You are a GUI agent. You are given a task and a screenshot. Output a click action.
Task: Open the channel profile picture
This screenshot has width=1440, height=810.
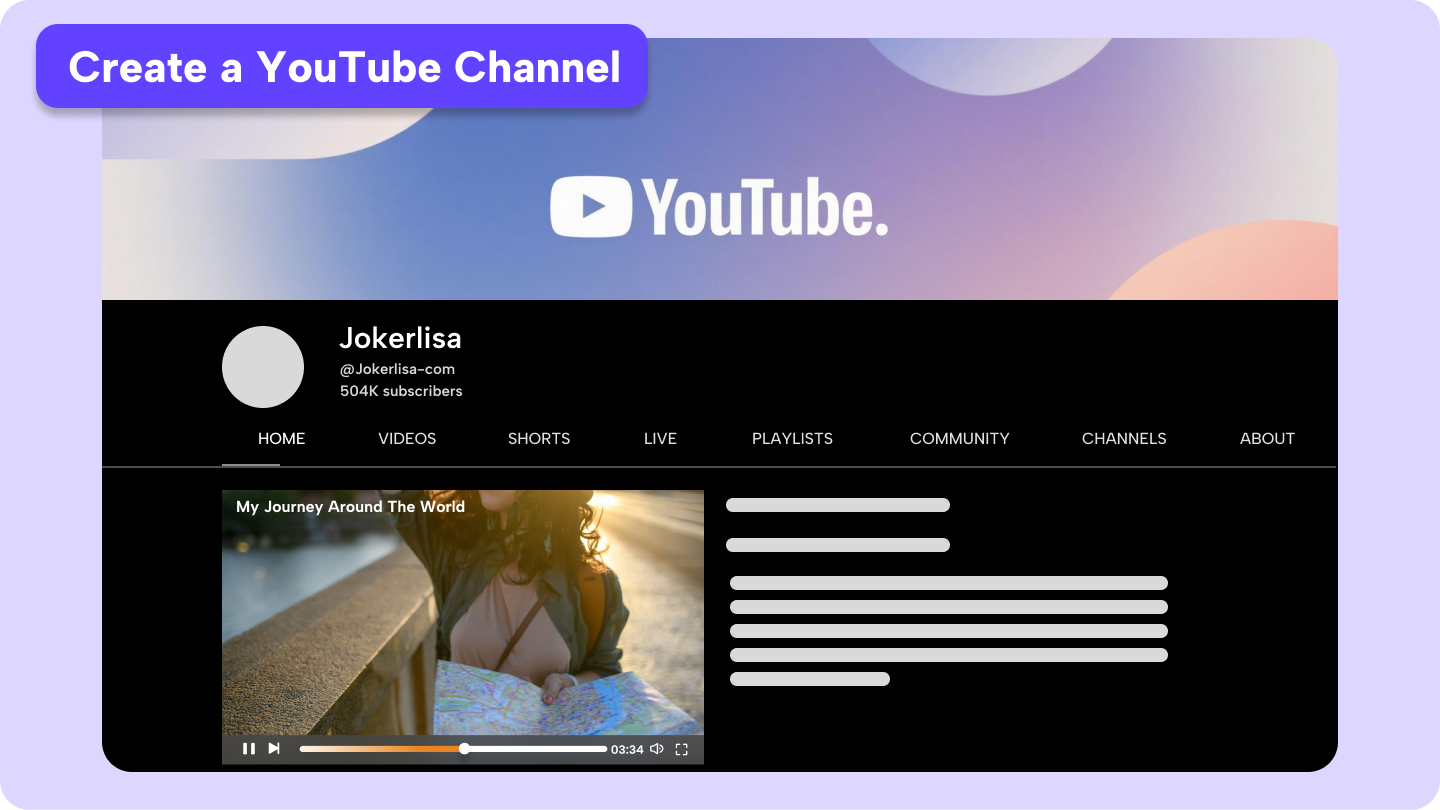click(262, 367)
